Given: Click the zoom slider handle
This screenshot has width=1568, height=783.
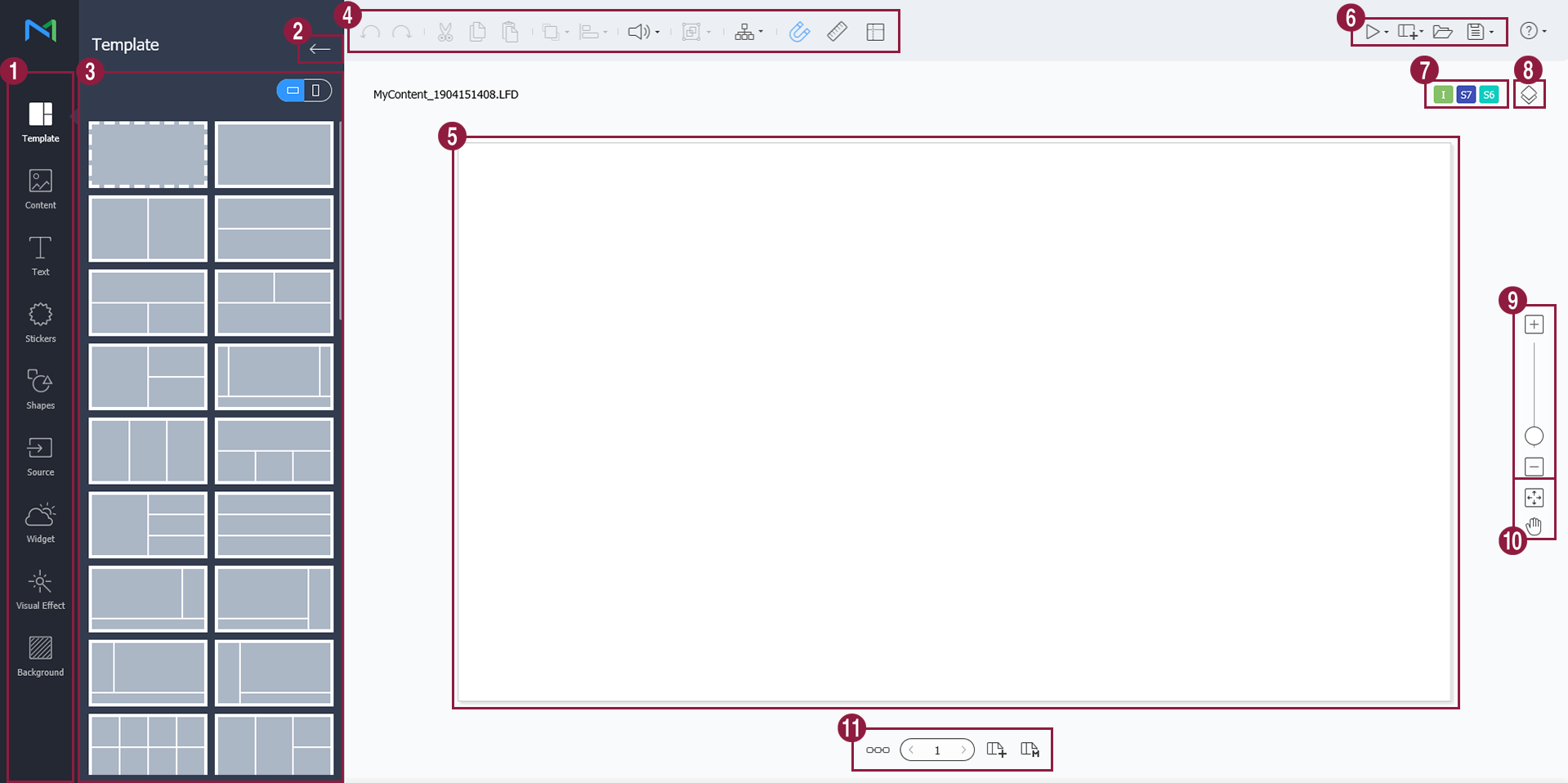Looking at the screenshot, I should [x=1534, y=436].
